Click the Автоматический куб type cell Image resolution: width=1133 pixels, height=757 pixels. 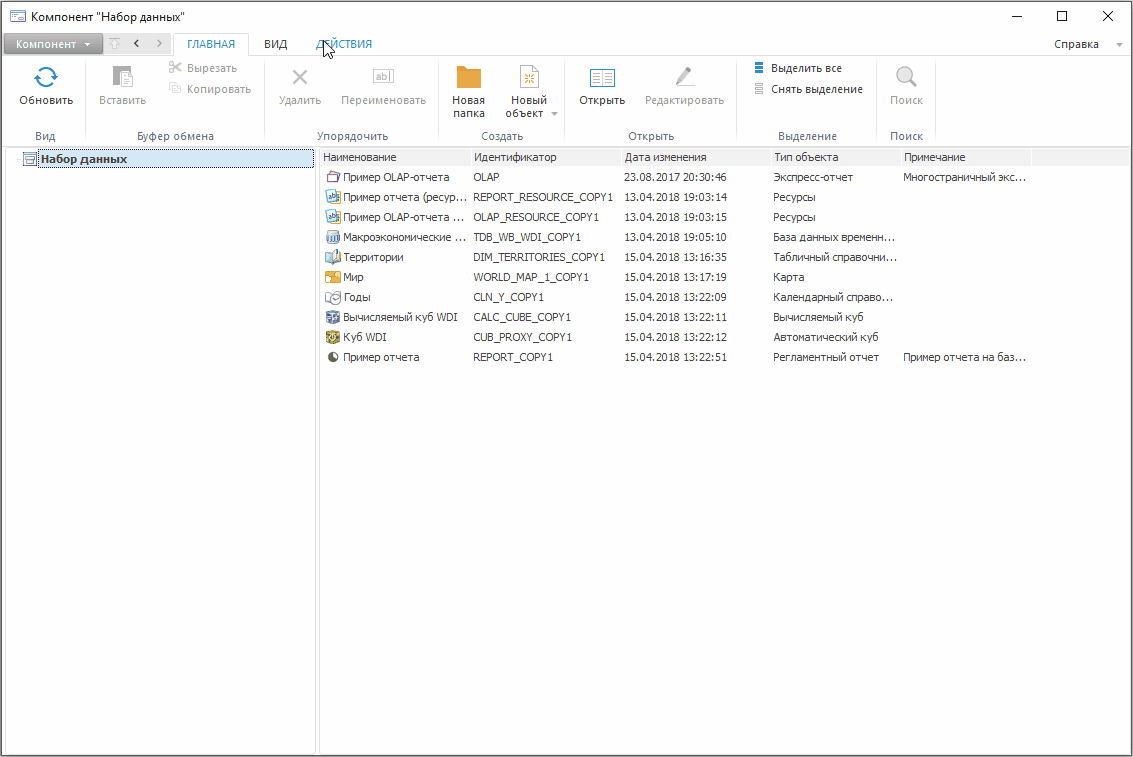[826, 337]
